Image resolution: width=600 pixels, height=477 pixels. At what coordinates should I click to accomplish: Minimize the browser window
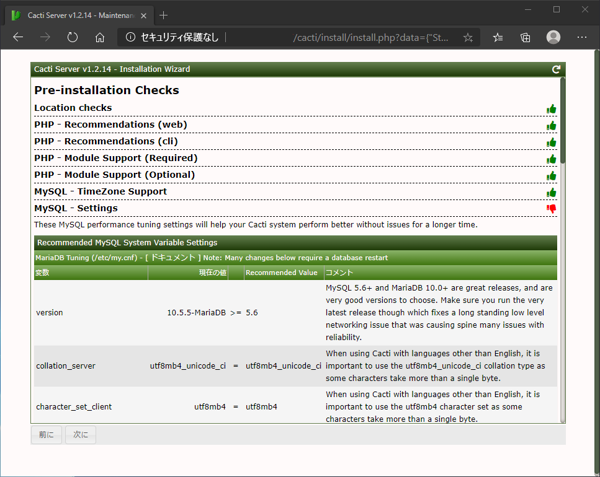tap(528, 10)
